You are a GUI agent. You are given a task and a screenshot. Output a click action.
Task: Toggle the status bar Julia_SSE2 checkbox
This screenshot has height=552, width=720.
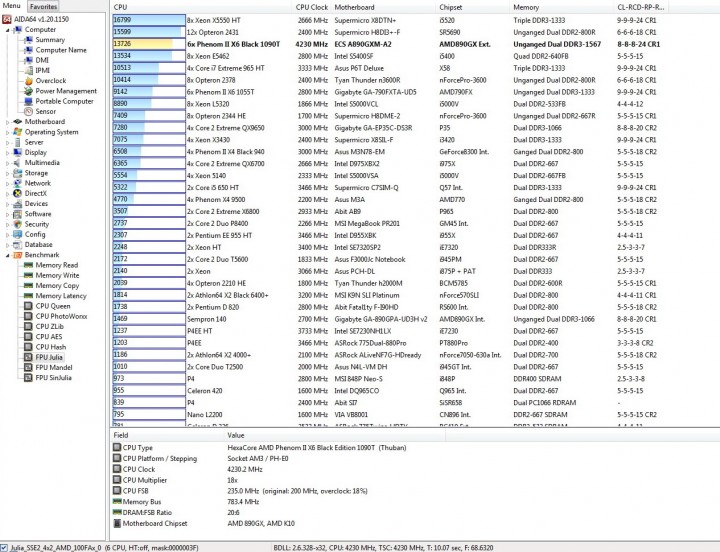(4, 548)
